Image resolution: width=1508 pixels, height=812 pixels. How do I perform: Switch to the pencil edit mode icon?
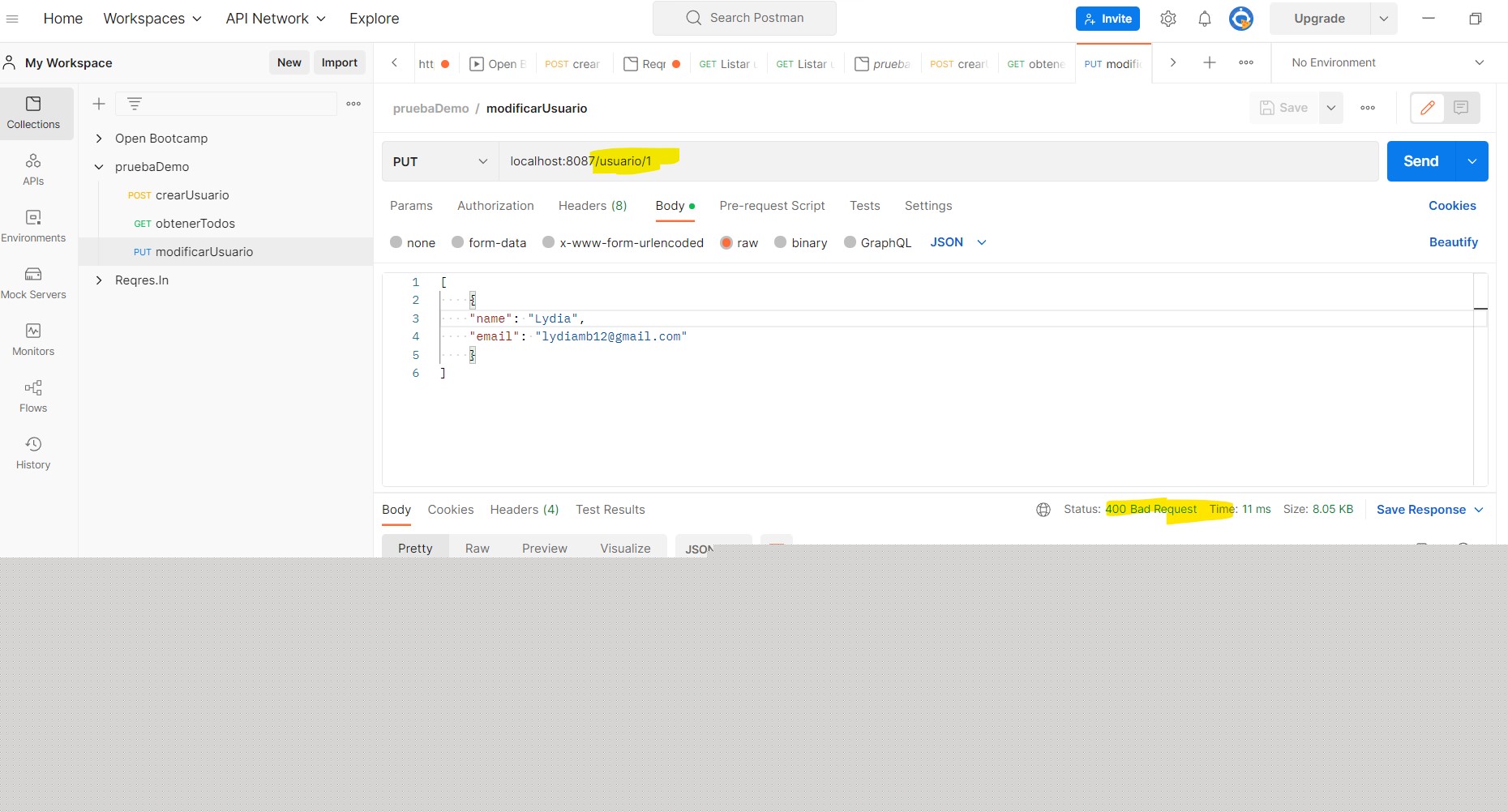pos(1428,108)
